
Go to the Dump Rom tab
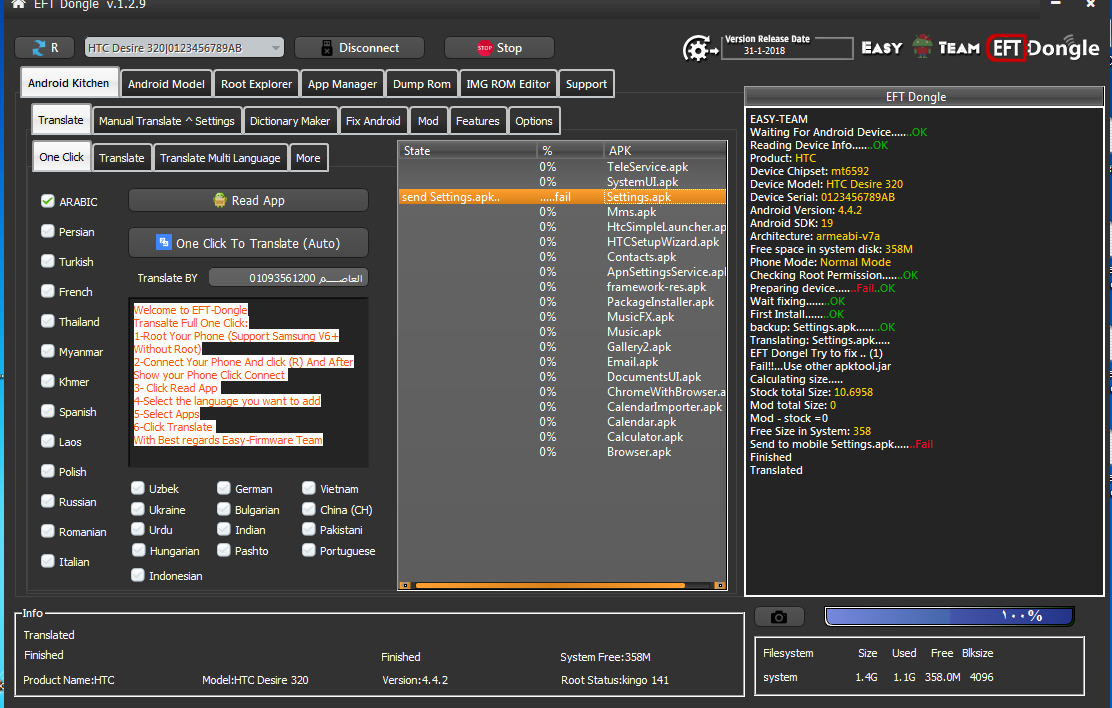422,84
